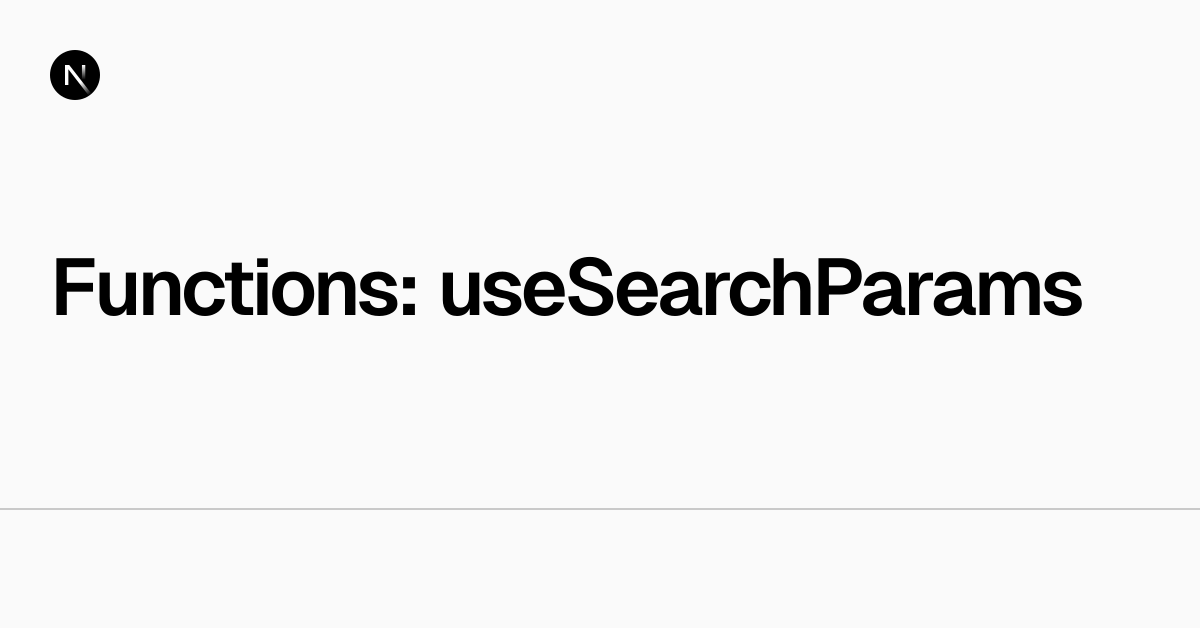The width and height of the screenshot is (1200, 628).
Task: Click the "useSearchParams" title word
Action: tap(760, 288)
